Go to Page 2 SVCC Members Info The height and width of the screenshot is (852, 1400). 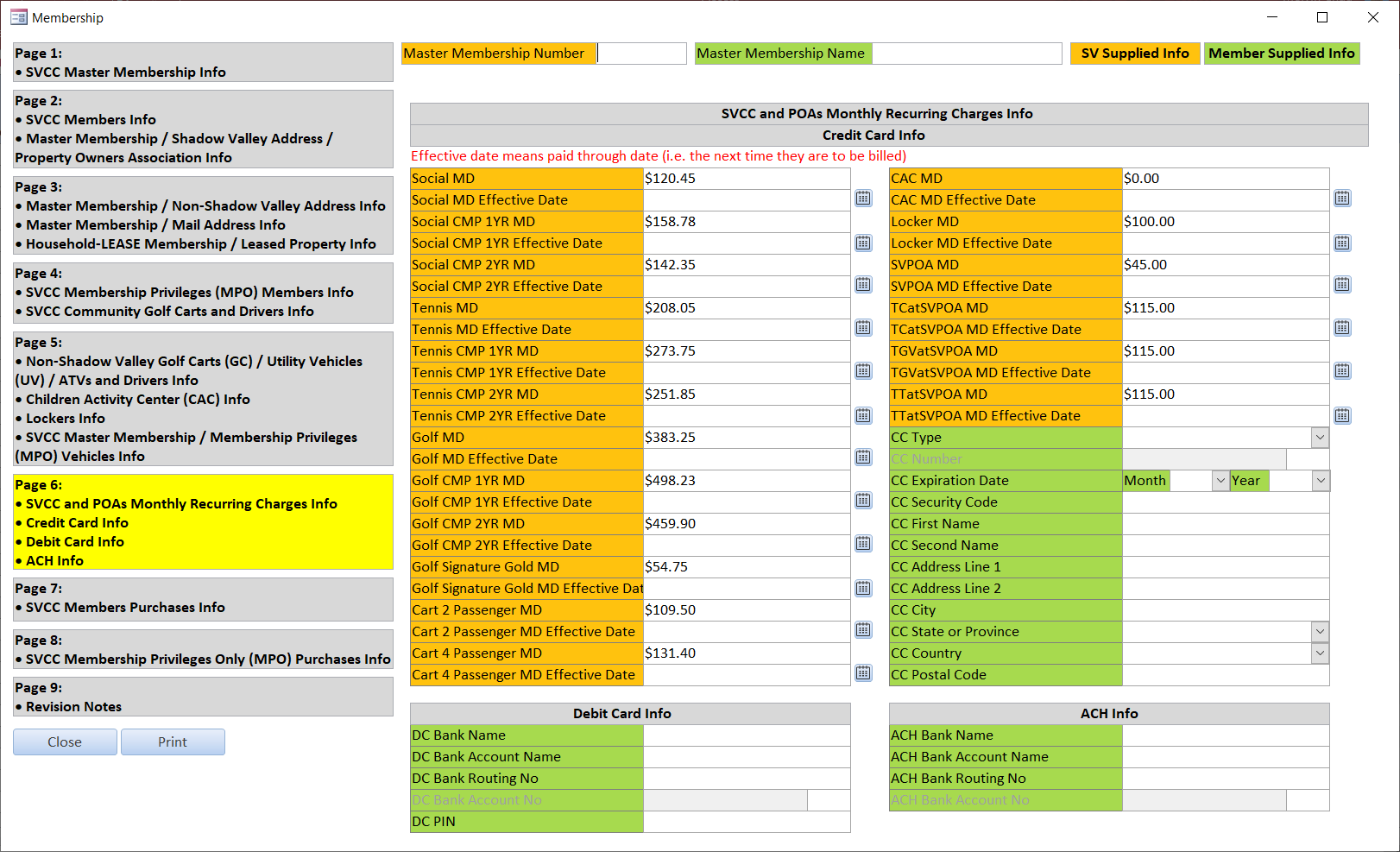pyautogui.click(x=203, y=129)
